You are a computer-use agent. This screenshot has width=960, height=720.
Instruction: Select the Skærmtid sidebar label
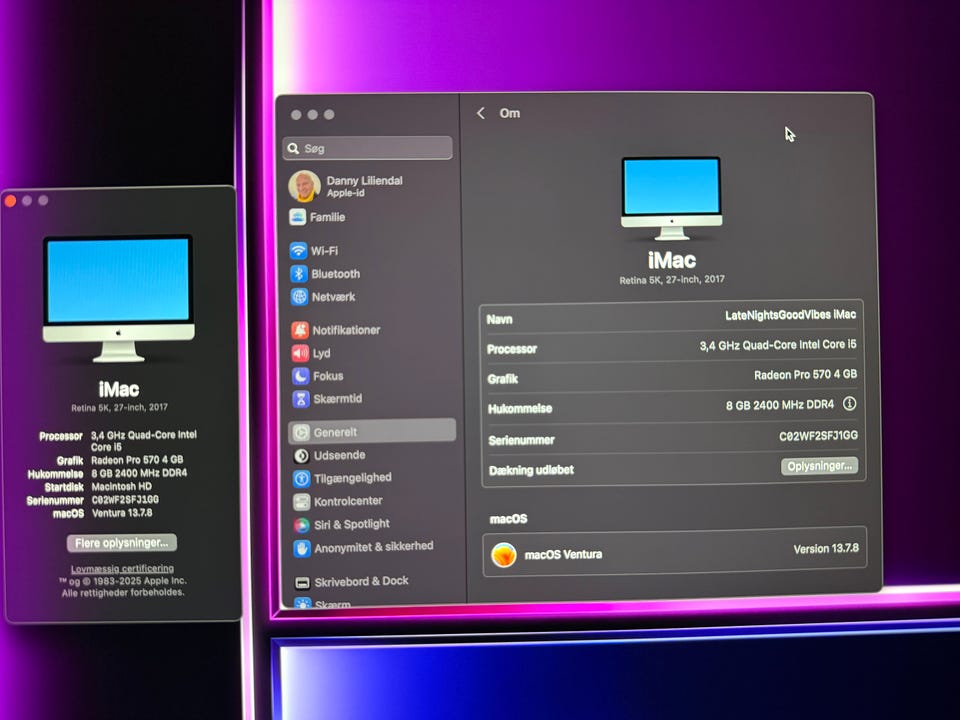coord(338,399)
